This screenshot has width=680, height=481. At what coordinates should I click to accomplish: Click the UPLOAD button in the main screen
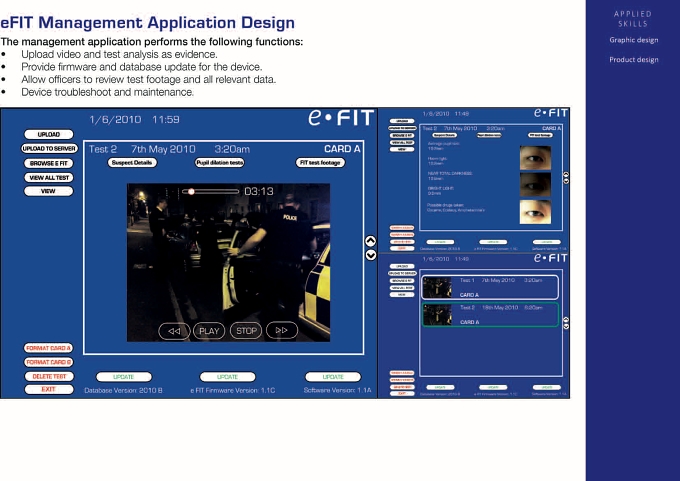tap(49, 134)
